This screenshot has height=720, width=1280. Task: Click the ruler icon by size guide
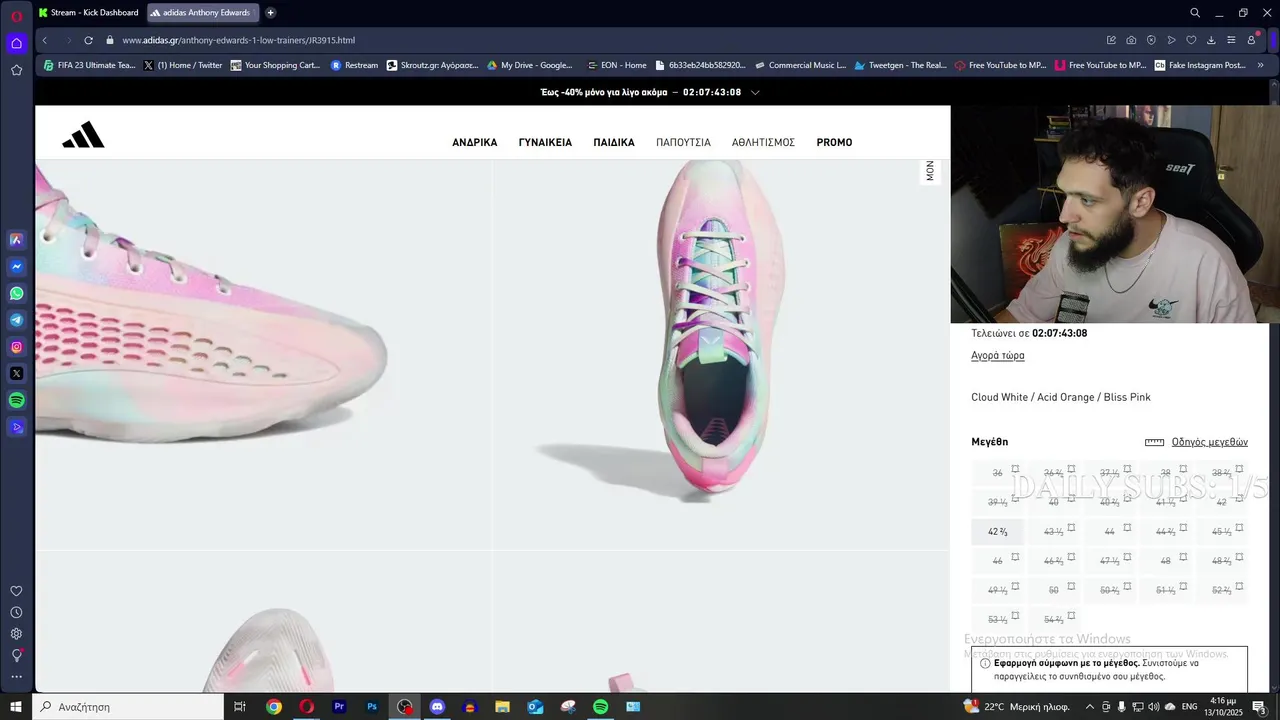point(1154,442)
